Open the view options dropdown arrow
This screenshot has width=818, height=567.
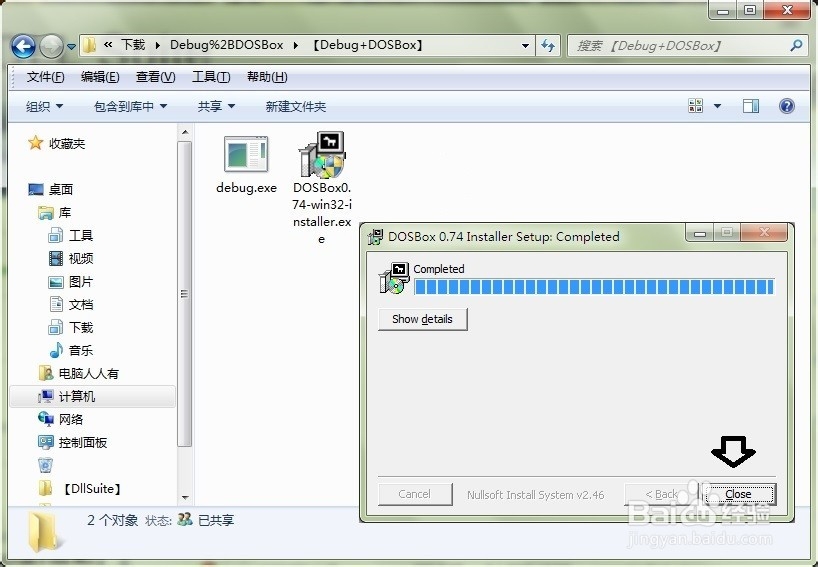click(x=717, y=106)
